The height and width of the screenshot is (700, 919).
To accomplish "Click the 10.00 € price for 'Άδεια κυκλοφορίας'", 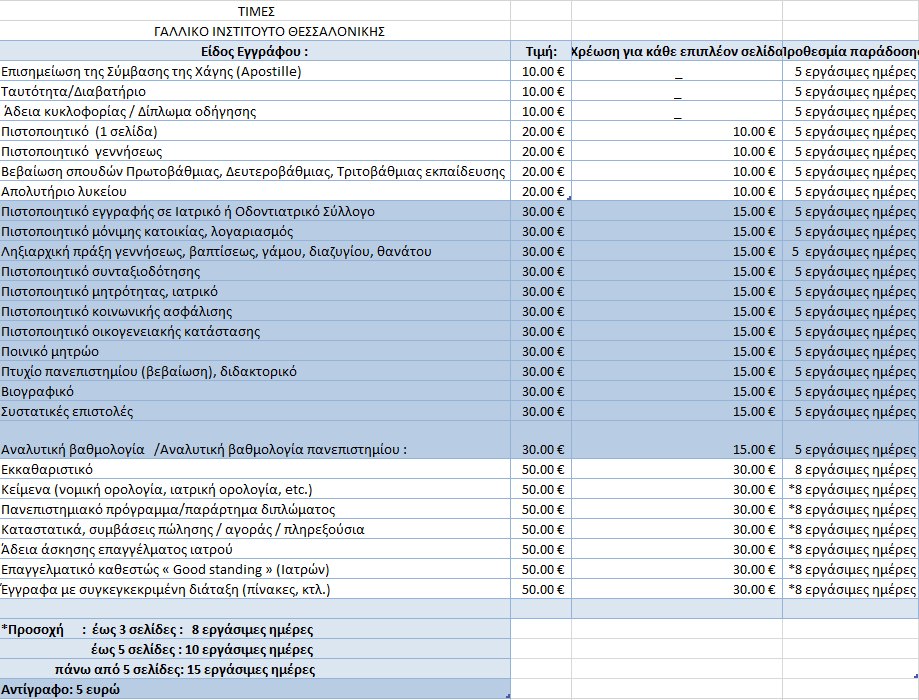I will [543, 111].
